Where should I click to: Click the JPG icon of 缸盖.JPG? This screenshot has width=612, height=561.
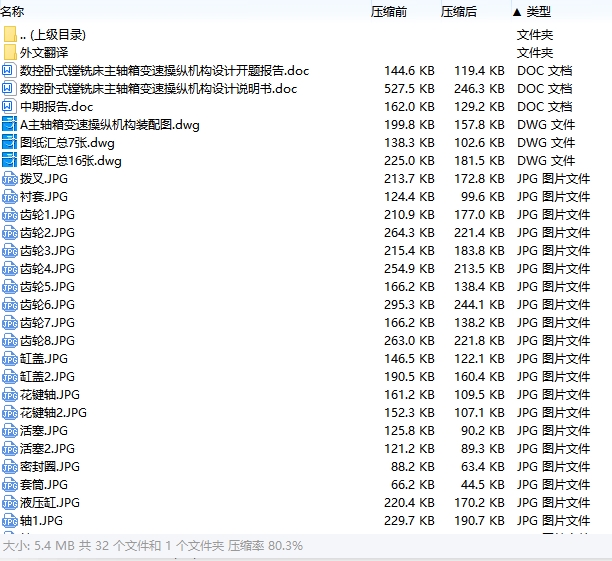pyautogui.click(x=10, y=359)
